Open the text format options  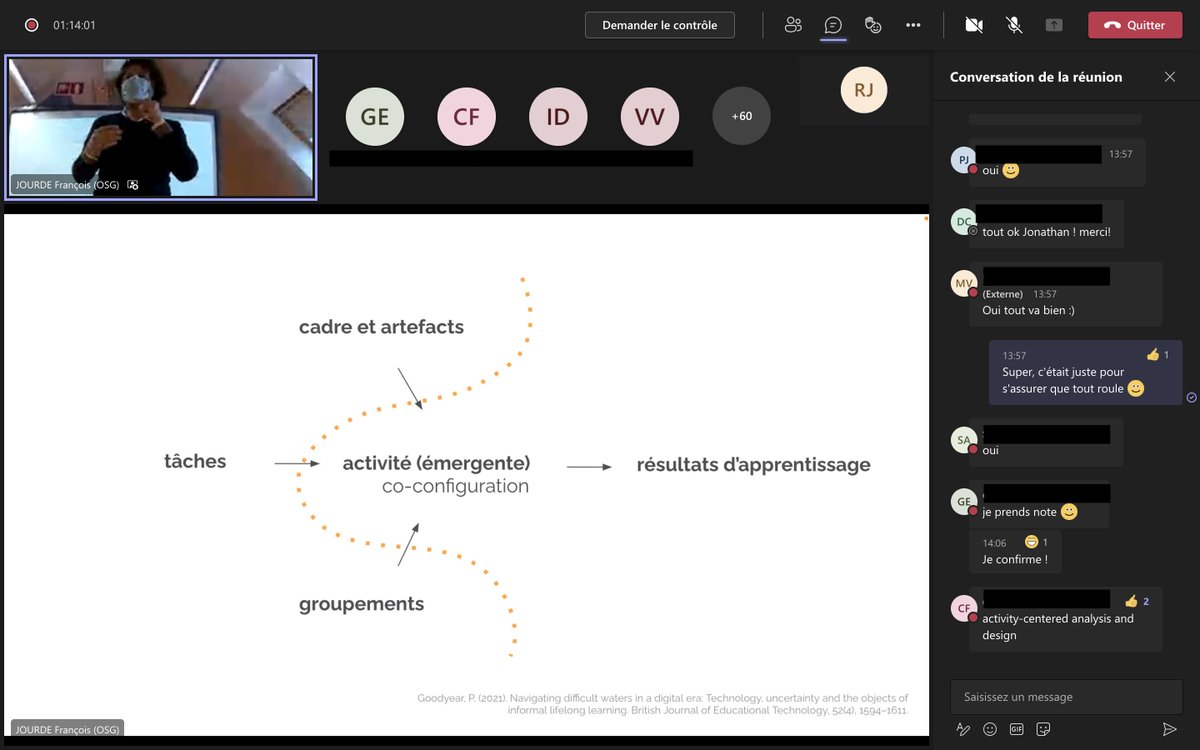point(963,729)
